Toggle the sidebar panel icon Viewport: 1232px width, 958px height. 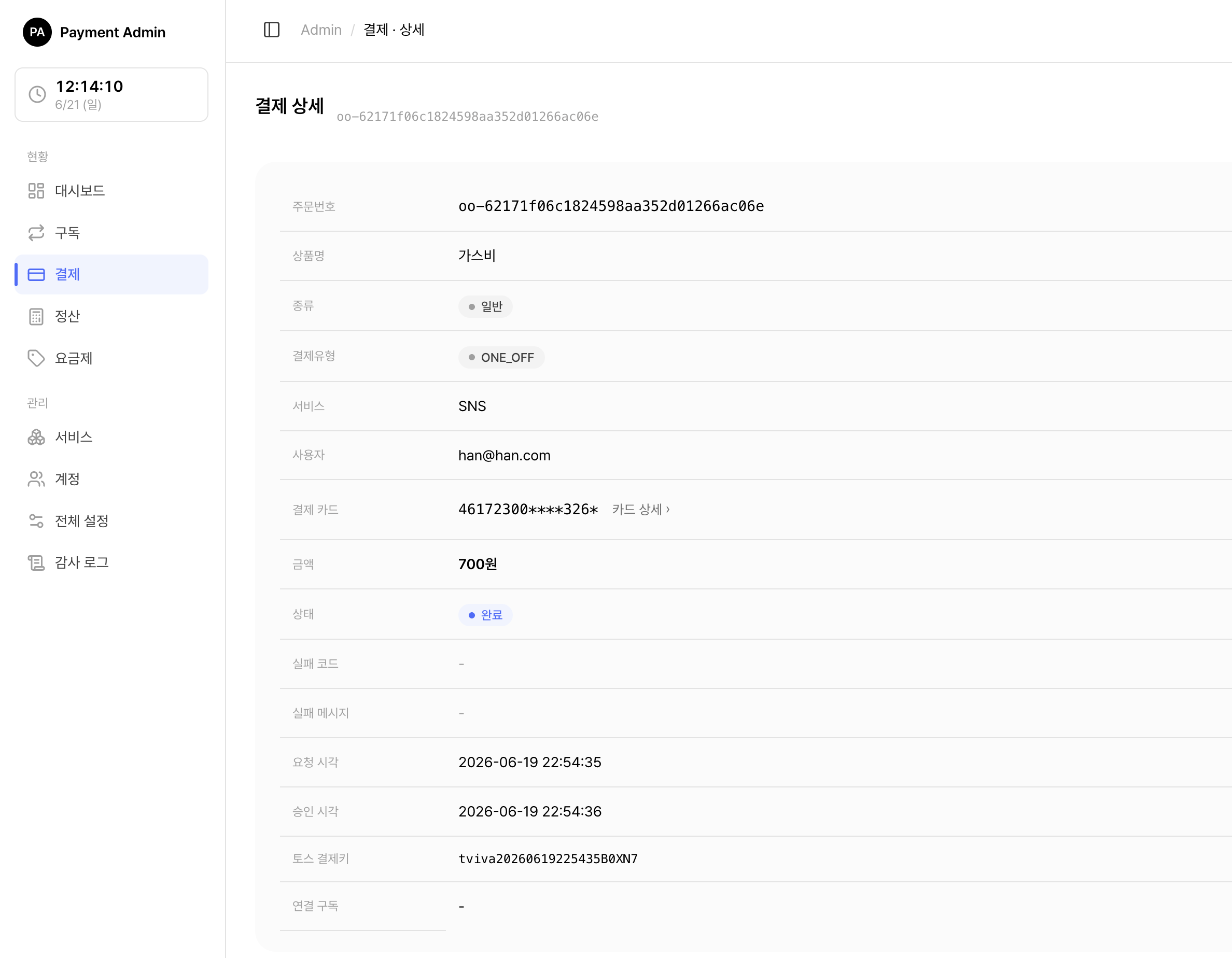pos(271,30)
